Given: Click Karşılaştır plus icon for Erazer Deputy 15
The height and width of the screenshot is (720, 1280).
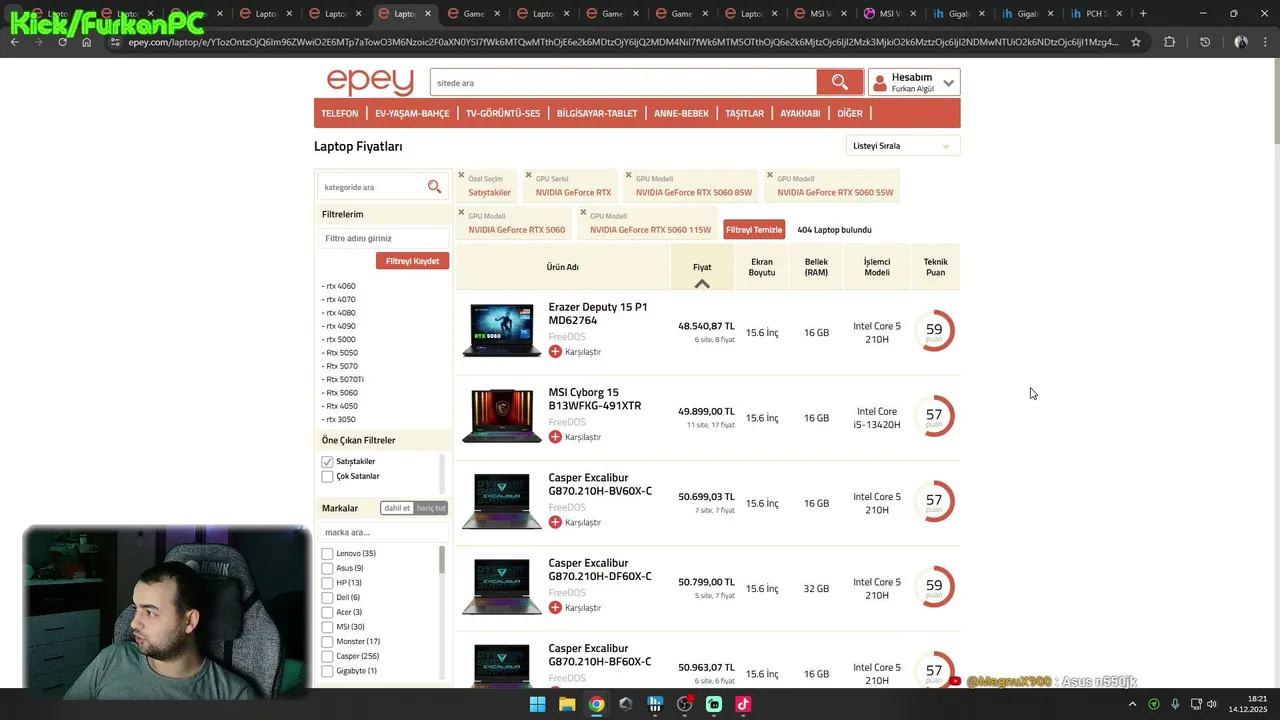Looking at the screenshot, I should 555,351.
